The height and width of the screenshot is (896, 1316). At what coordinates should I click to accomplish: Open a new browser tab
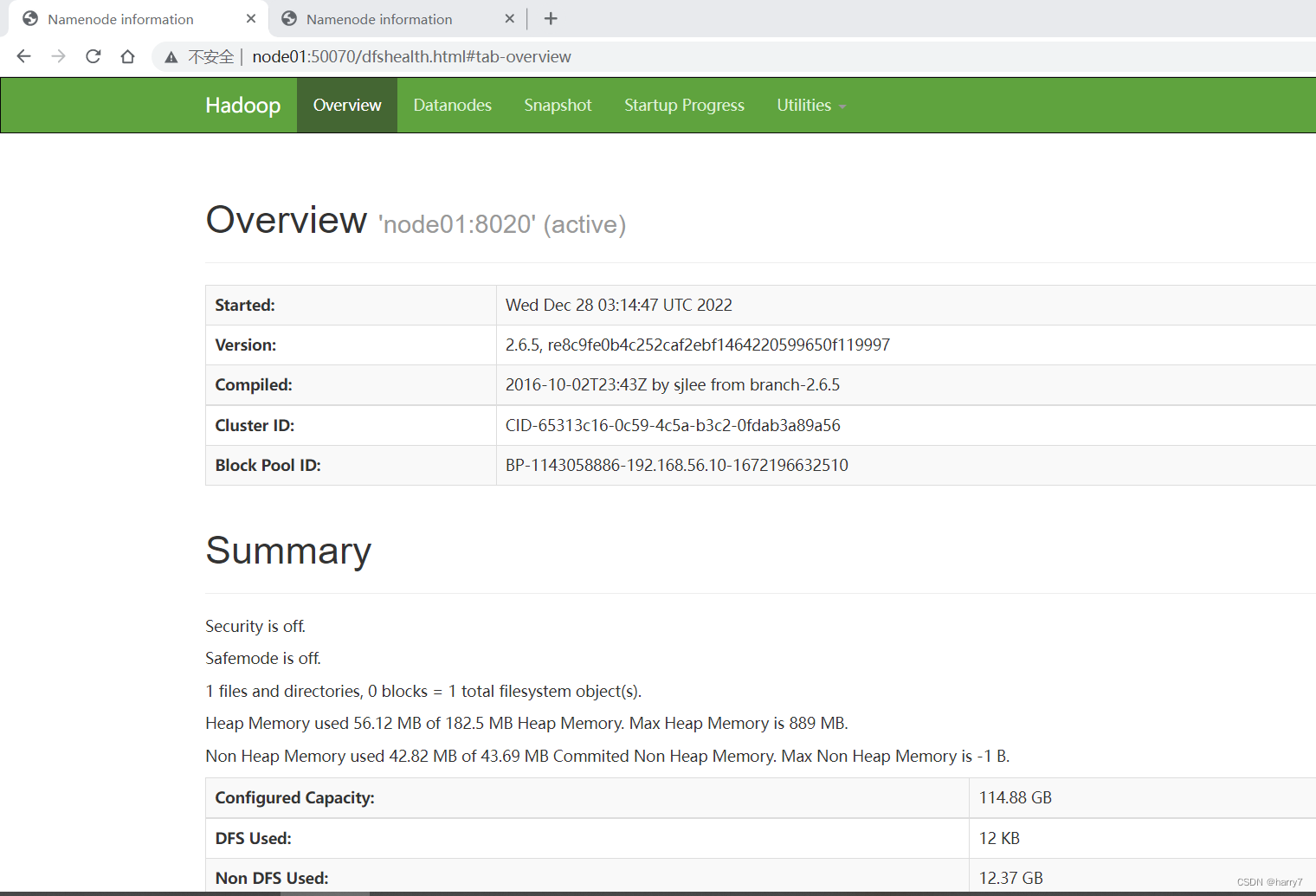551,18
